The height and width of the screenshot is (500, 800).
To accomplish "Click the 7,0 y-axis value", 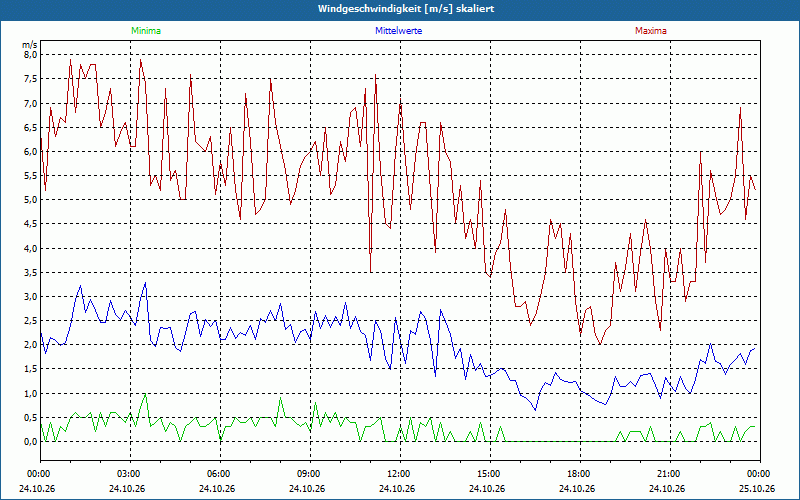I will pos(31,104).
